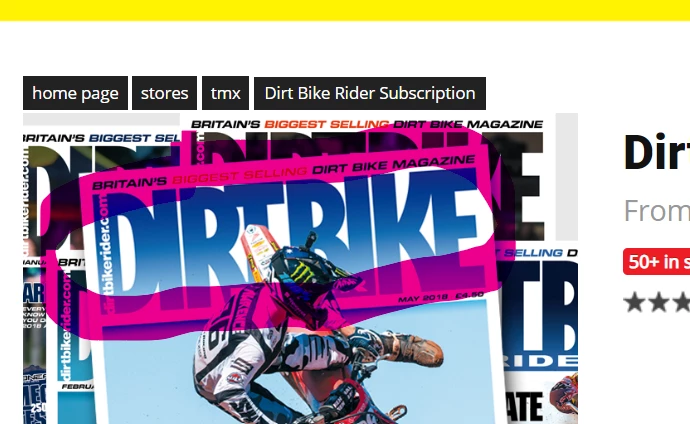Click the second rating star
This screenshot has height=424, width=690.
coord(659,303)
